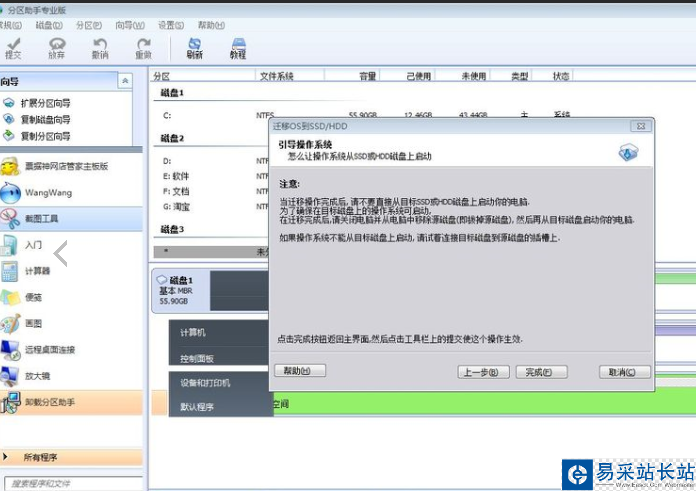Click 计算机 in start menu
This screenshot has width=696, height=491.
coord(193,332)
